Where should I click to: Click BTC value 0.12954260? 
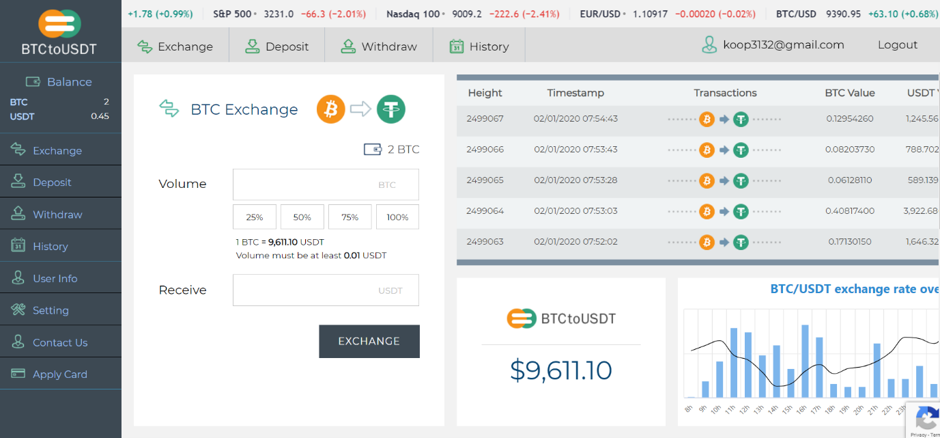click(x=851, y=119)
